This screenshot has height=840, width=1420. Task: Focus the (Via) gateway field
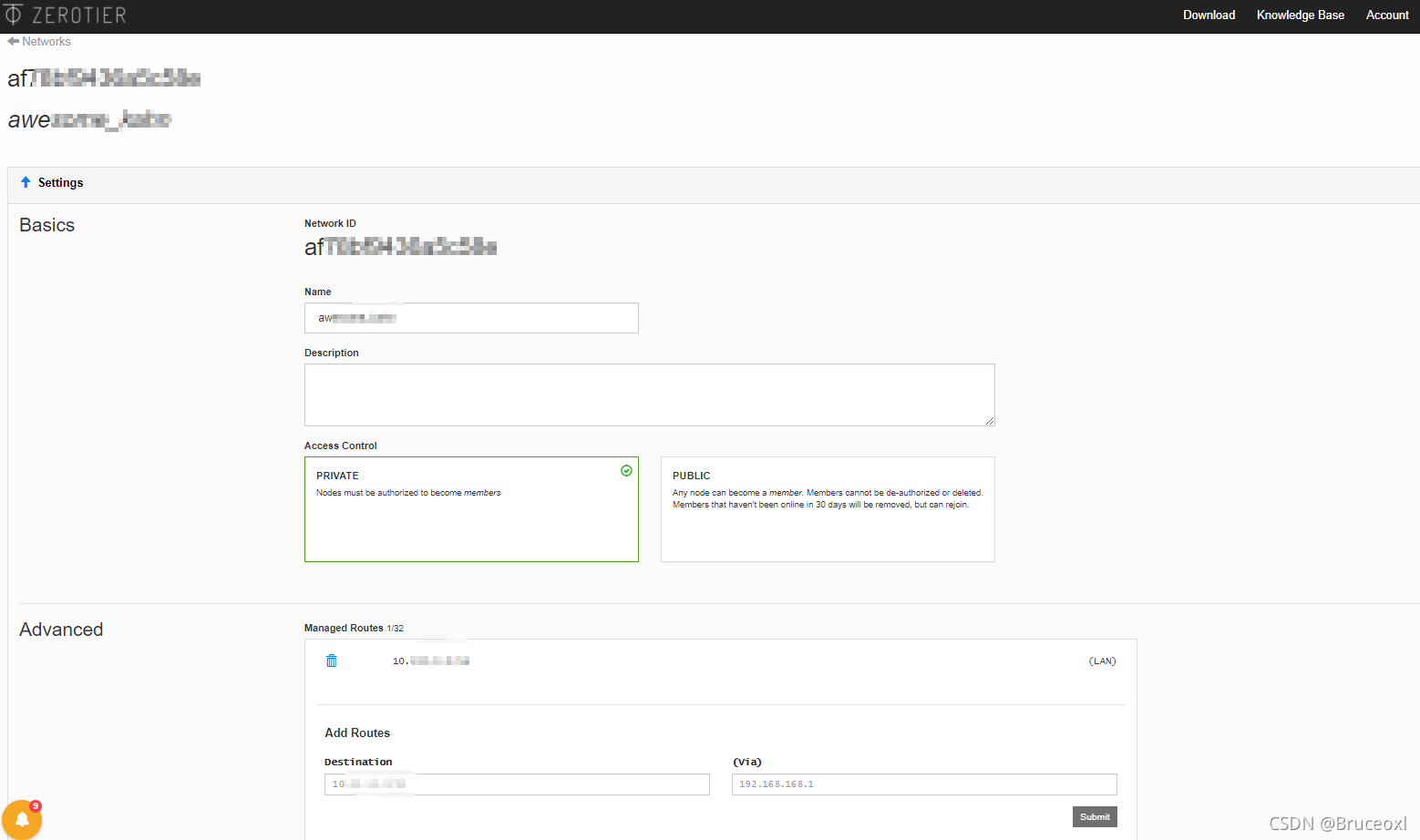[924, 784]
